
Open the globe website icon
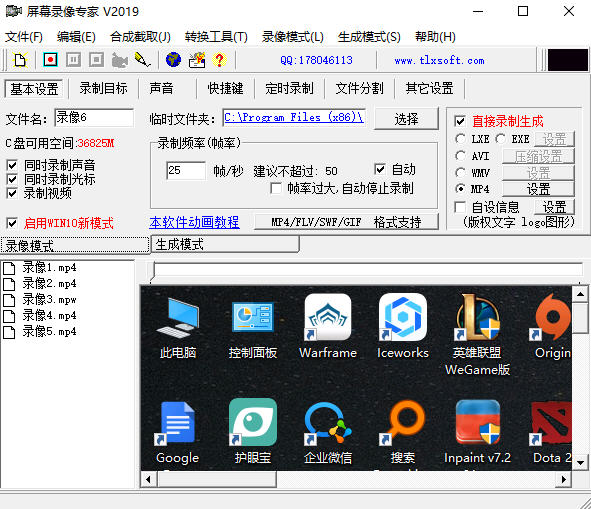[x=173, y=60]
